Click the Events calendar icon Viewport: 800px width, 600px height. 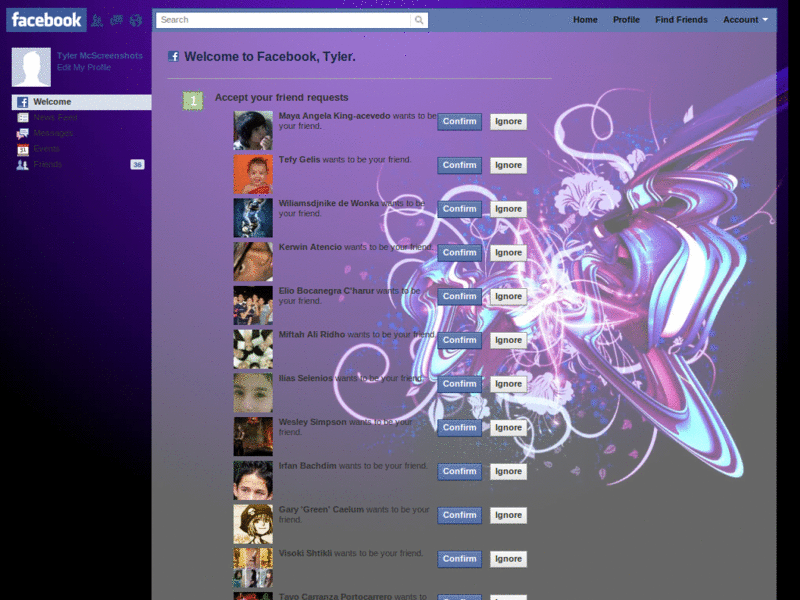tap(22, 149)
